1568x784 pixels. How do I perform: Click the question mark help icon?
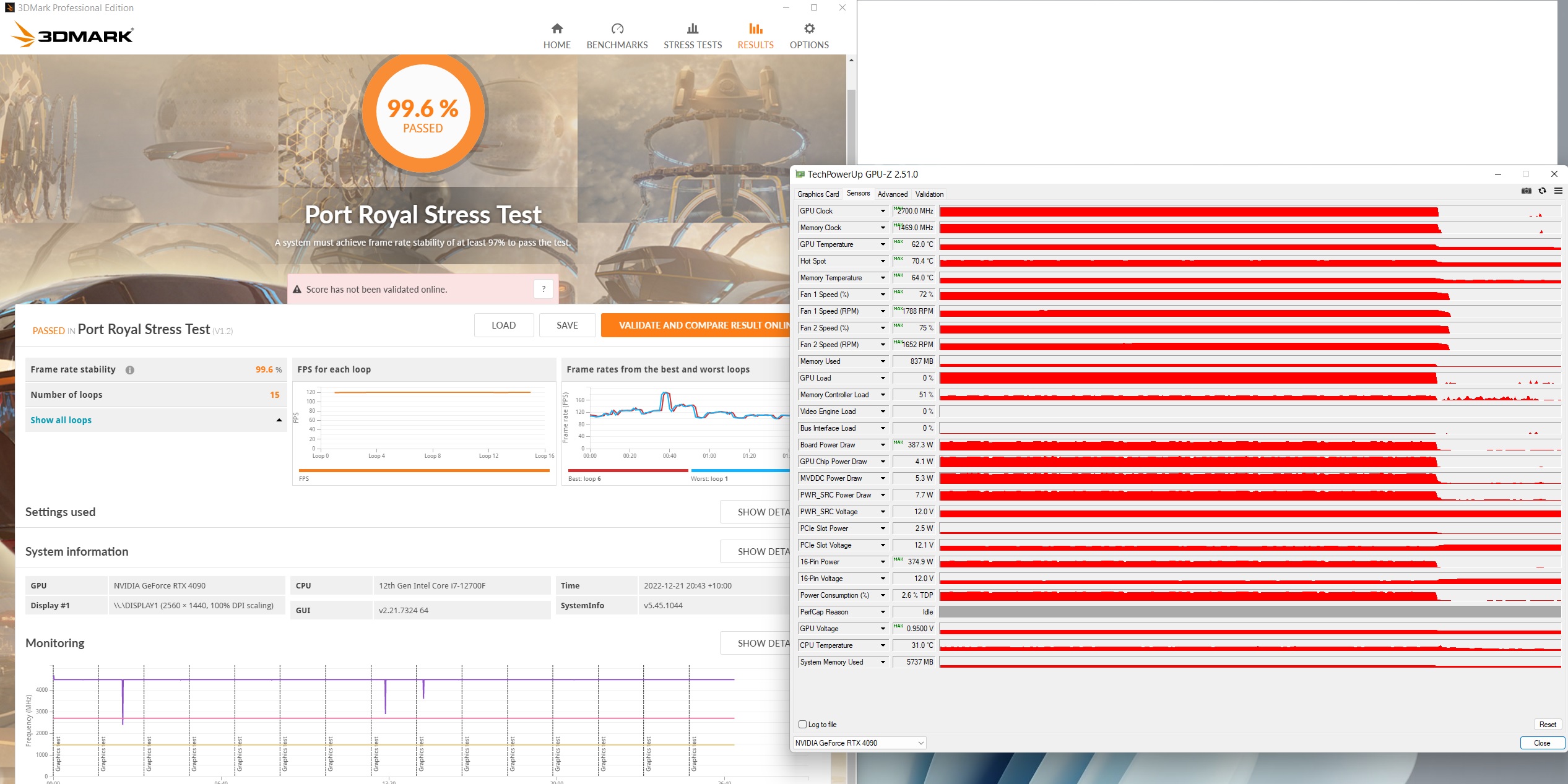pos(543,289)
